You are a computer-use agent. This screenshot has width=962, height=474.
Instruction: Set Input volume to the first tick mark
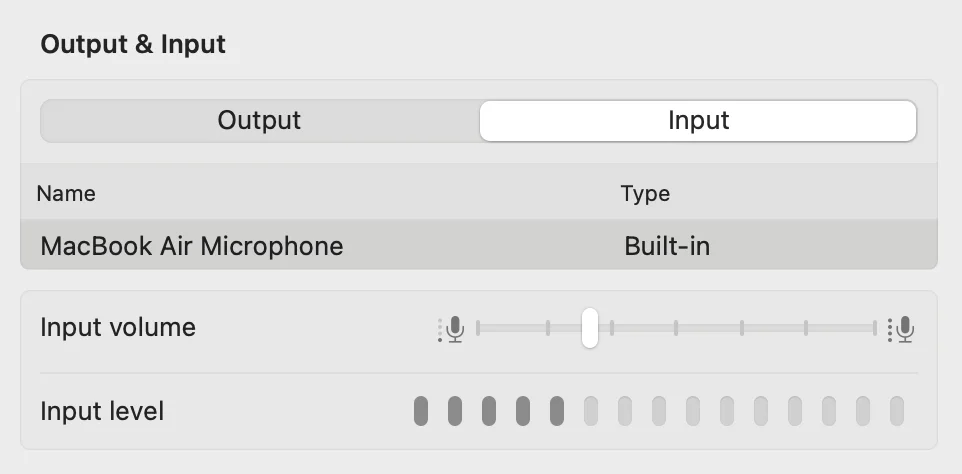coord(478,328)
